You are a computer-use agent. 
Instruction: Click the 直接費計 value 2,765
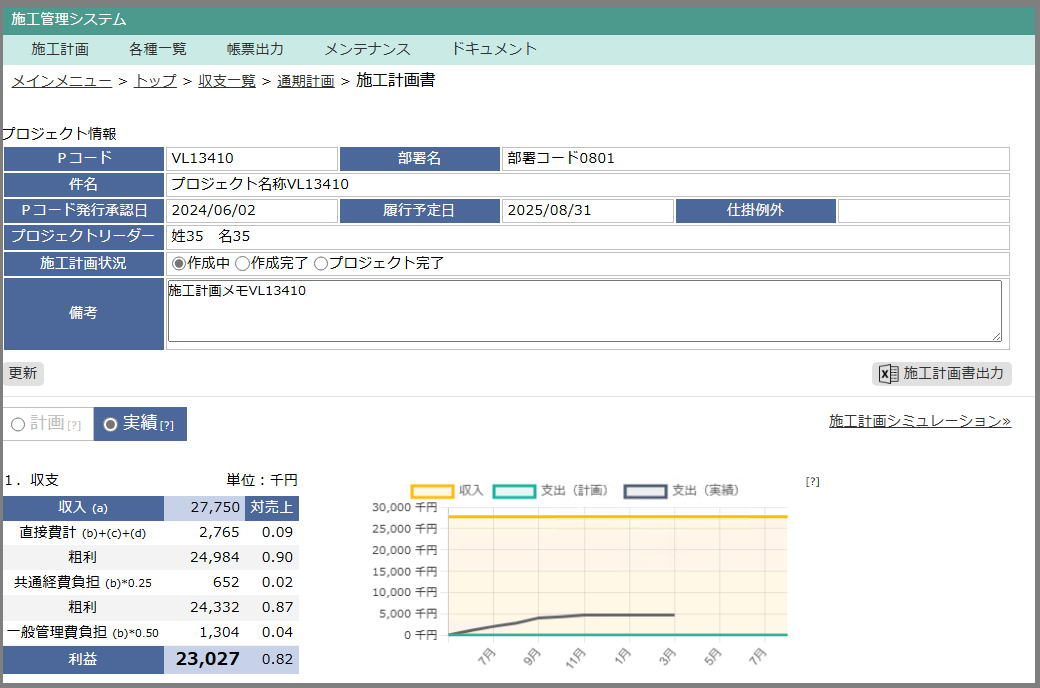coord(219,532)
